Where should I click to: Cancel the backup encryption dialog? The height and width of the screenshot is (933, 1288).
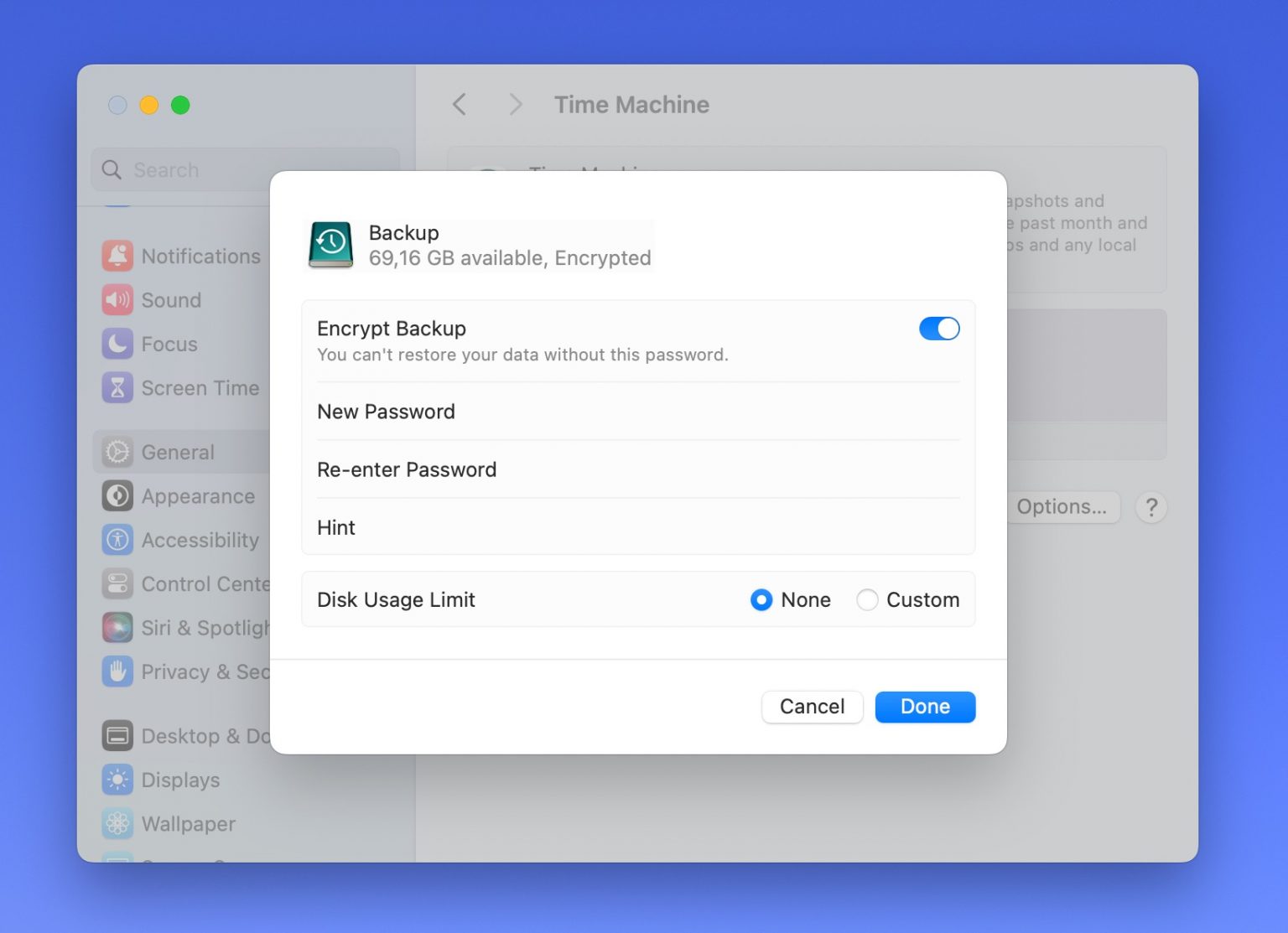pyautogui.click(x=811, y=706)
